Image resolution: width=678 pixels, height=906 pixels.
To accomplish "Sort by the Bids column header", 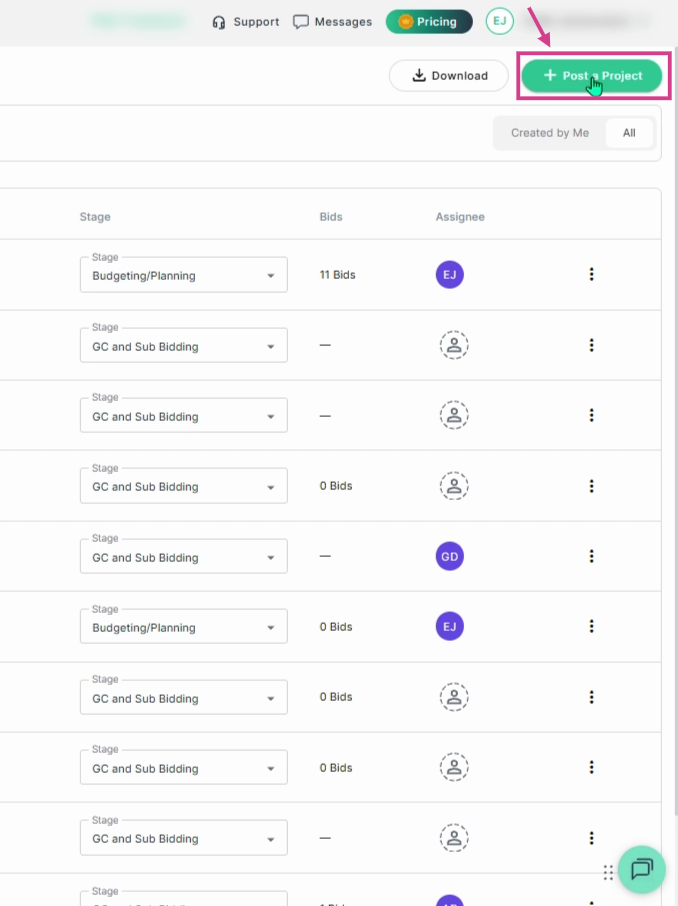I will 331,217.
